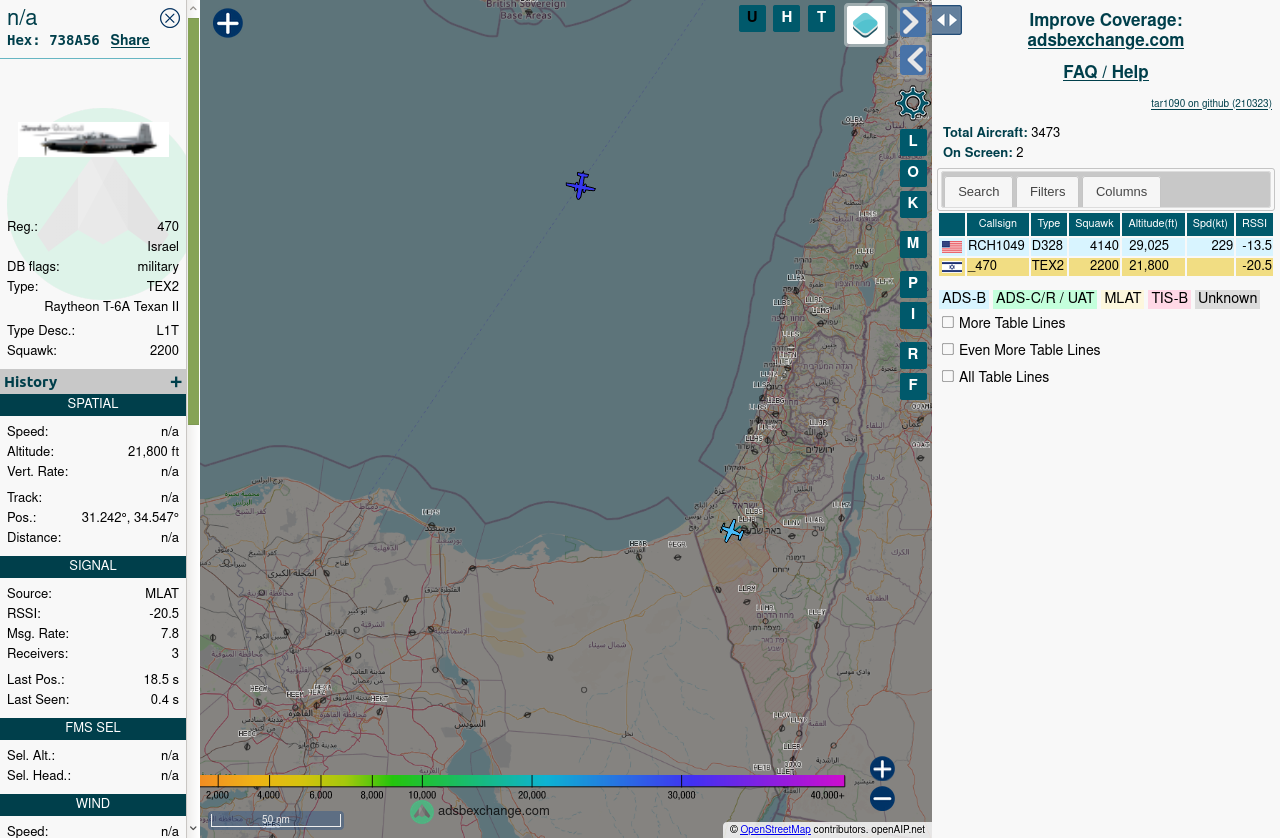Open the map layers selector icon
This screenshot has height=838, width=1280.
866,25
